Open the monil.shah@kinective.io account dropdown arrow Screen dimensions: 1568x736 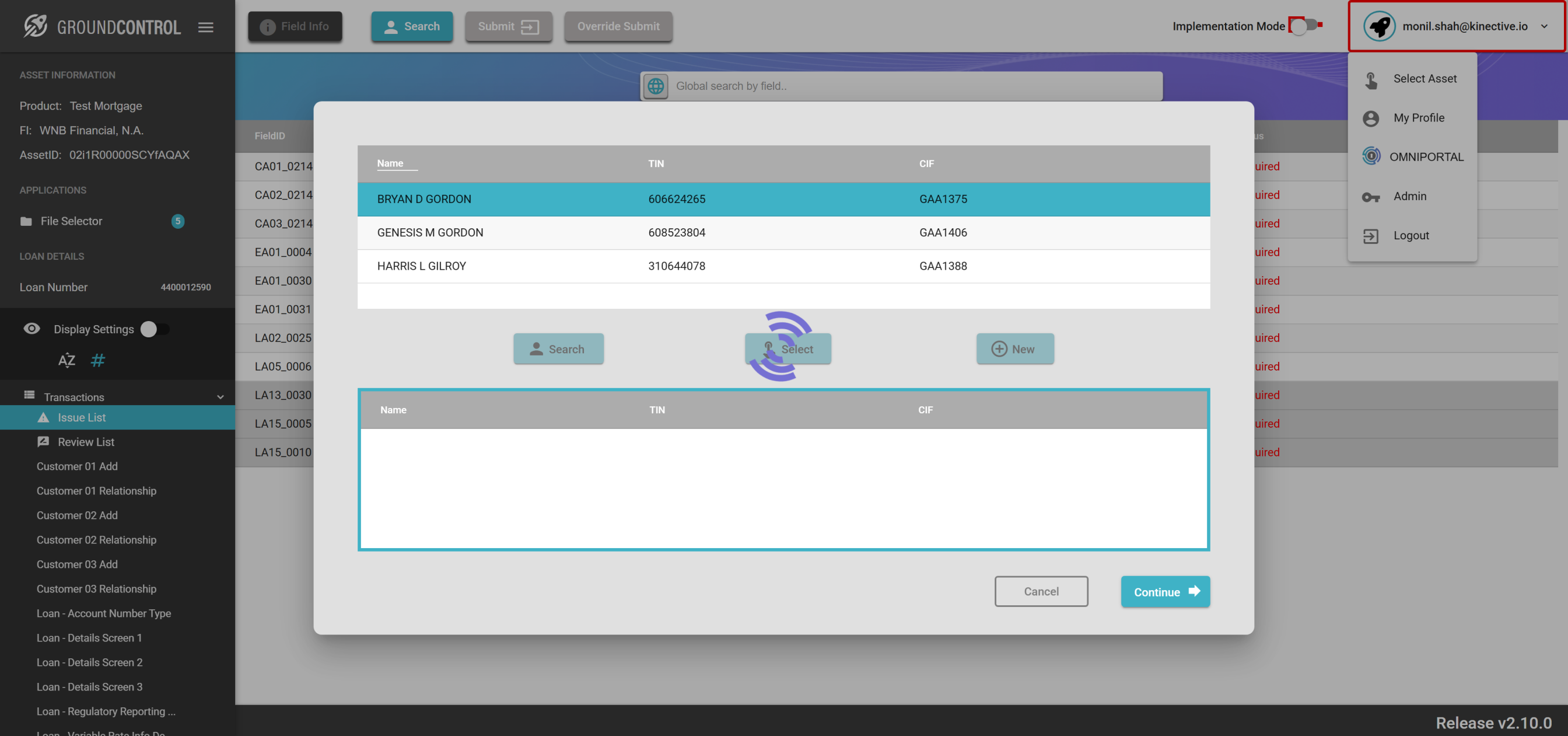coord(1544,26)
